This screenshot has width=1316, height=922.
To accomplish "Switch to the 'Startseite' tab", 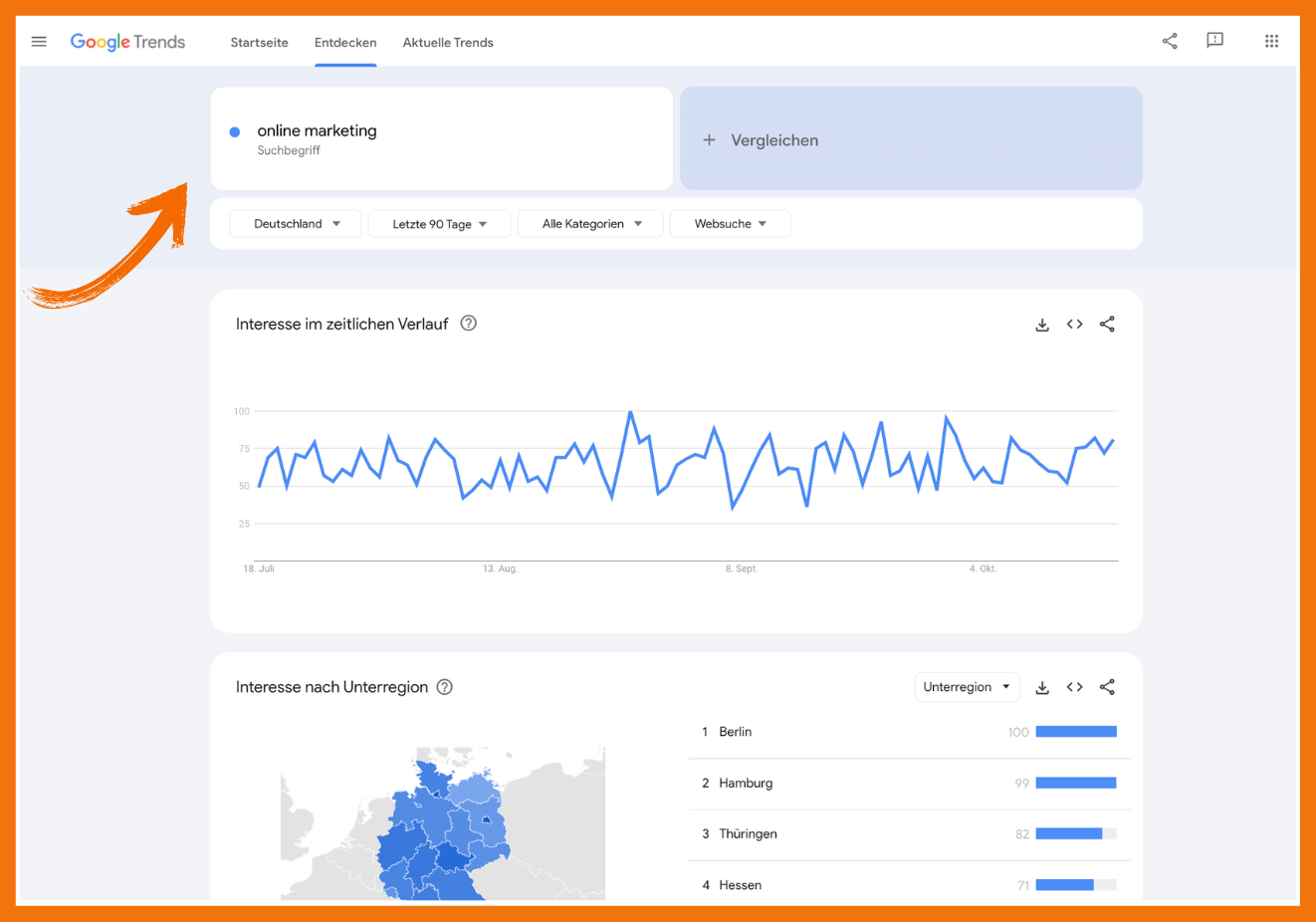I will click(x=259, y=42).
